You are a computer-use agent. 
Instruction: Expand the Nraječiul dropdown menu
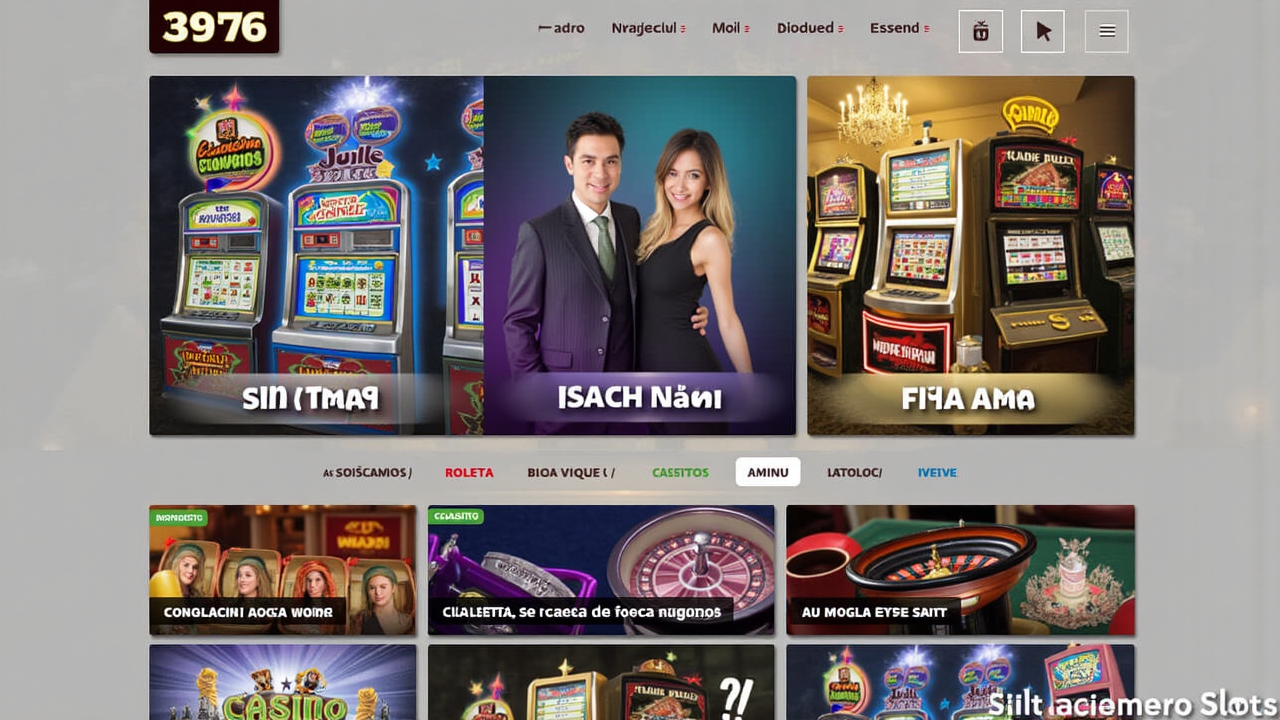648,28
